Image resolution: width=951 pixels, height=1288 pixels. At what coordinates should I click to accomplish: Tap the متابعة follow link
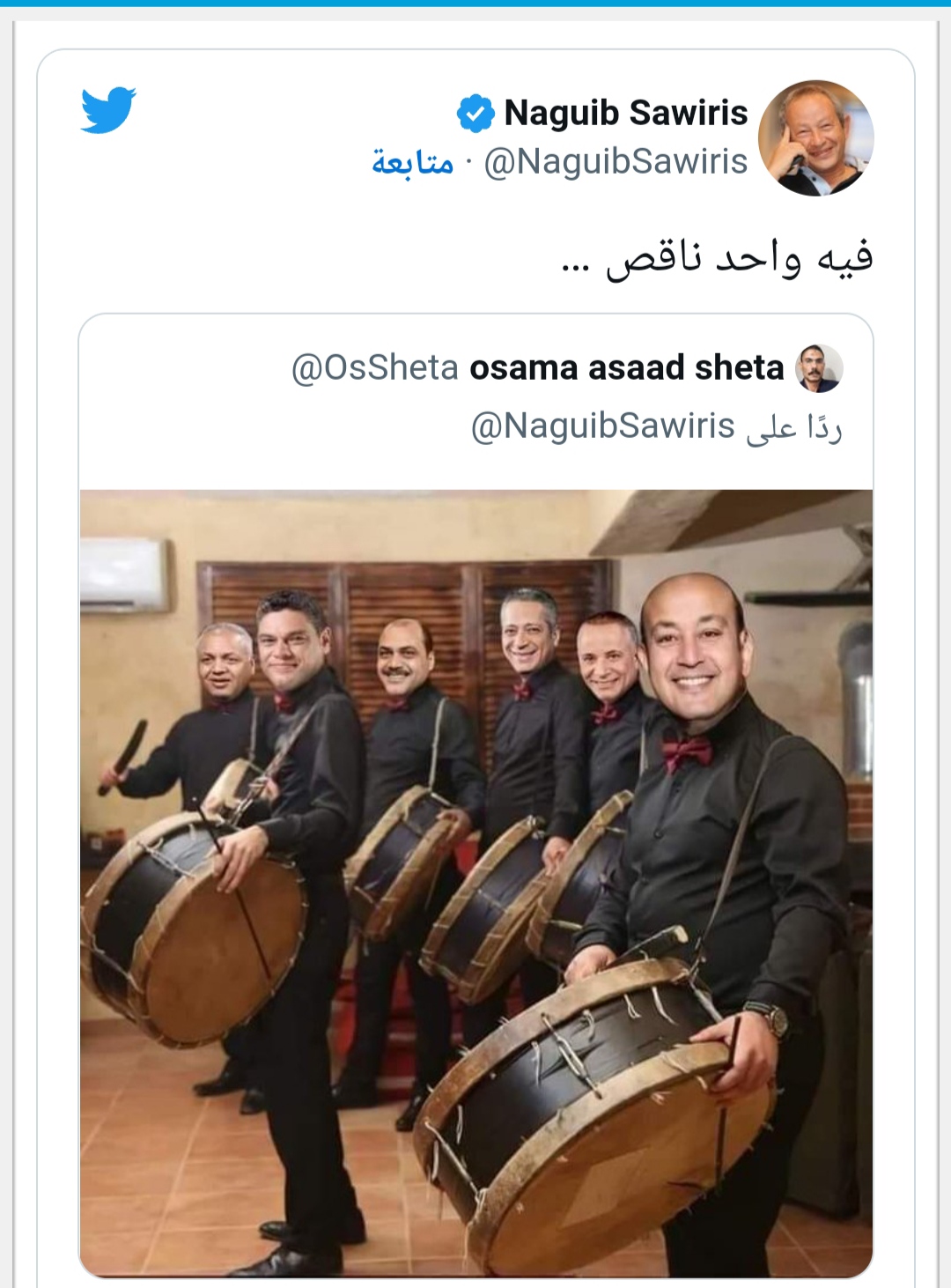pyautogui.click(x=412, y=162)
